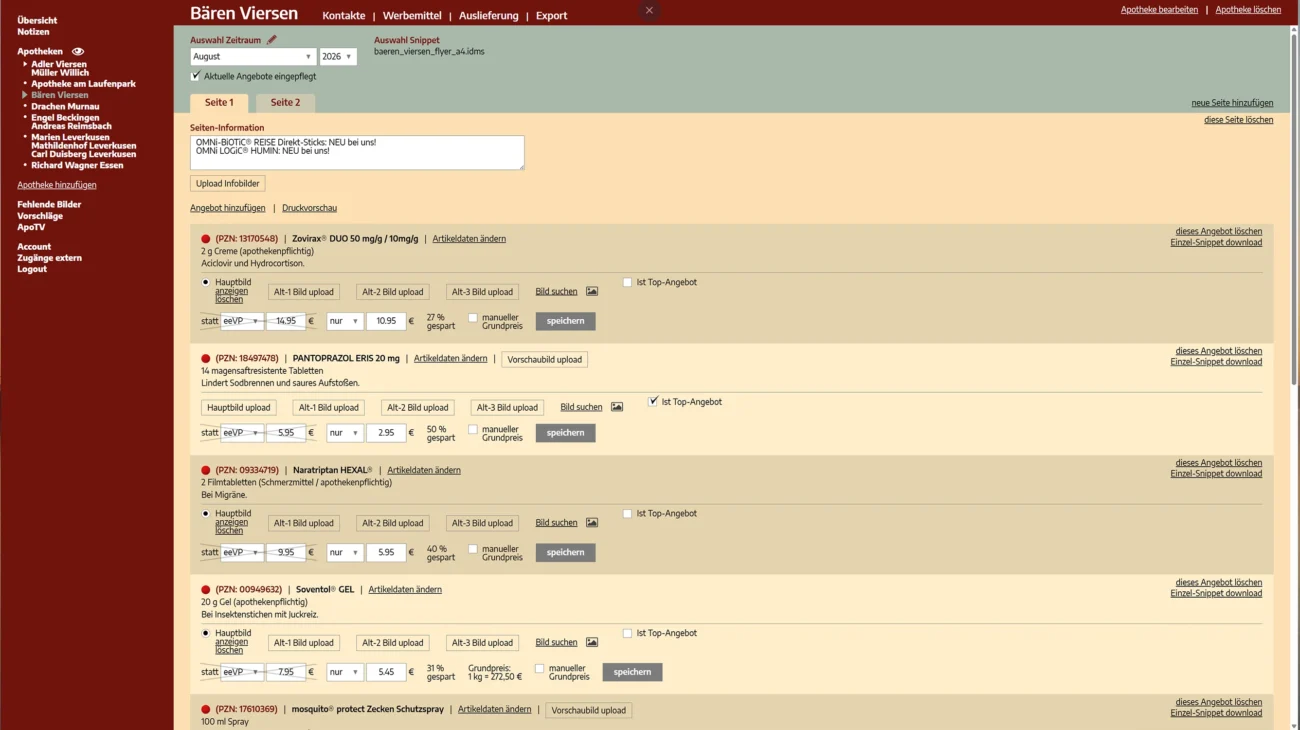Open the Druckvorschau link

pos(309,208)
